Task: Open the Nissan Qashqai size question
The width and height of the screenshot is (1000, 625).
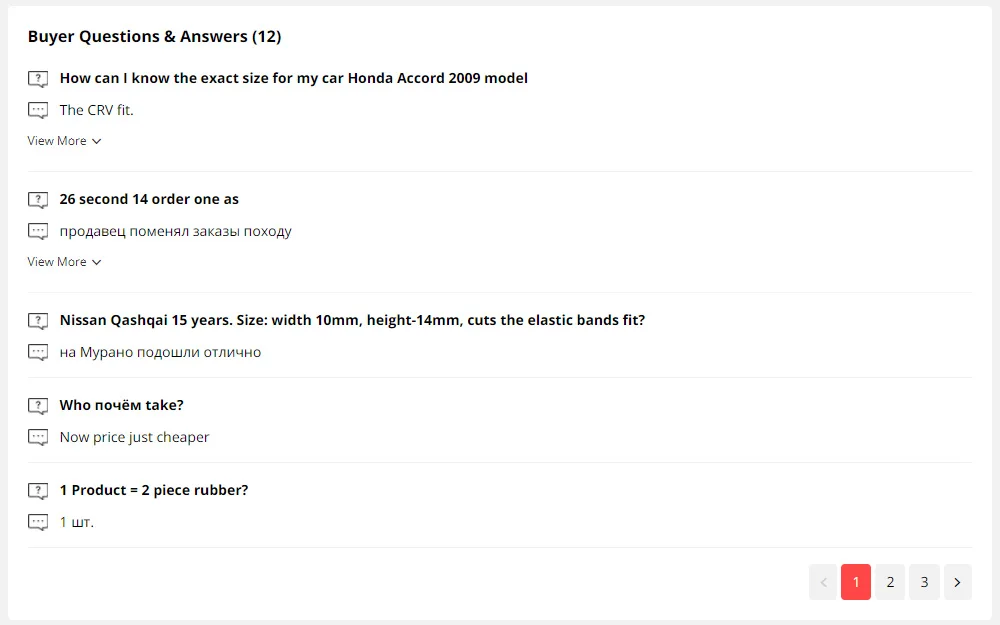Action: tap(352, 320)
